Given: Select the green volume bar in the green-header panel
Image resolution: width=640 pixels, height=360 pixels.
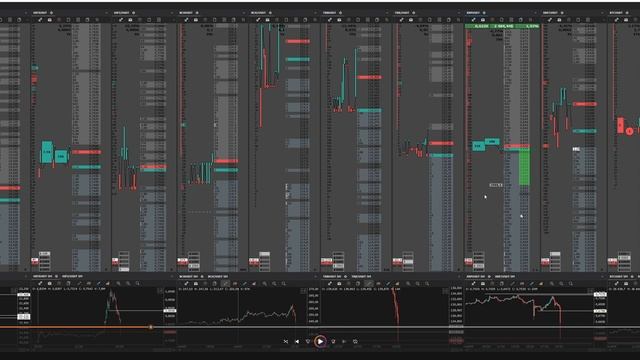Looking at the screenshot, I should 524,167.
